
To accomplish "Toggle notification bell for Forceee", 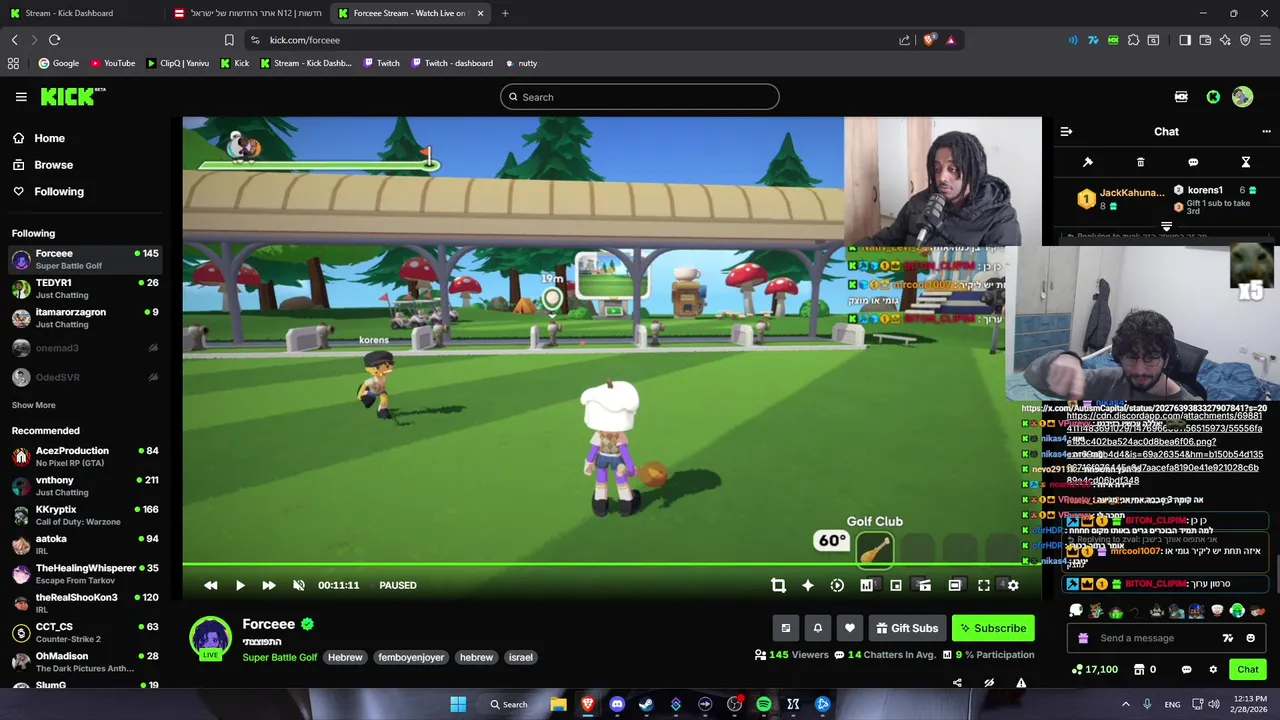I will pos(817,628).
